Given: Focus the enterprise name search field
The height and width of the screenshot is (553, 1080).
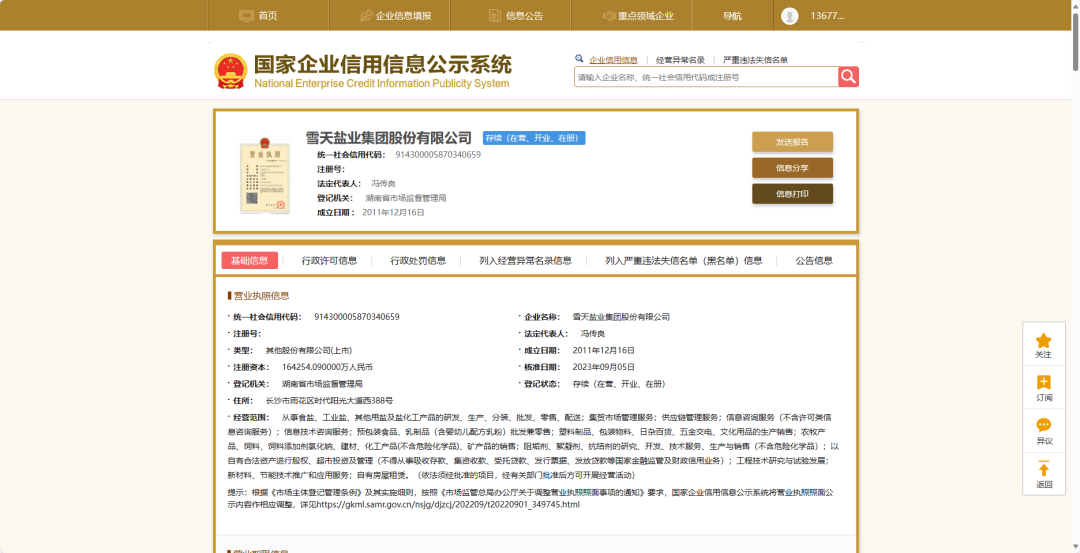Looking at the screenshot, I should 706,77.
